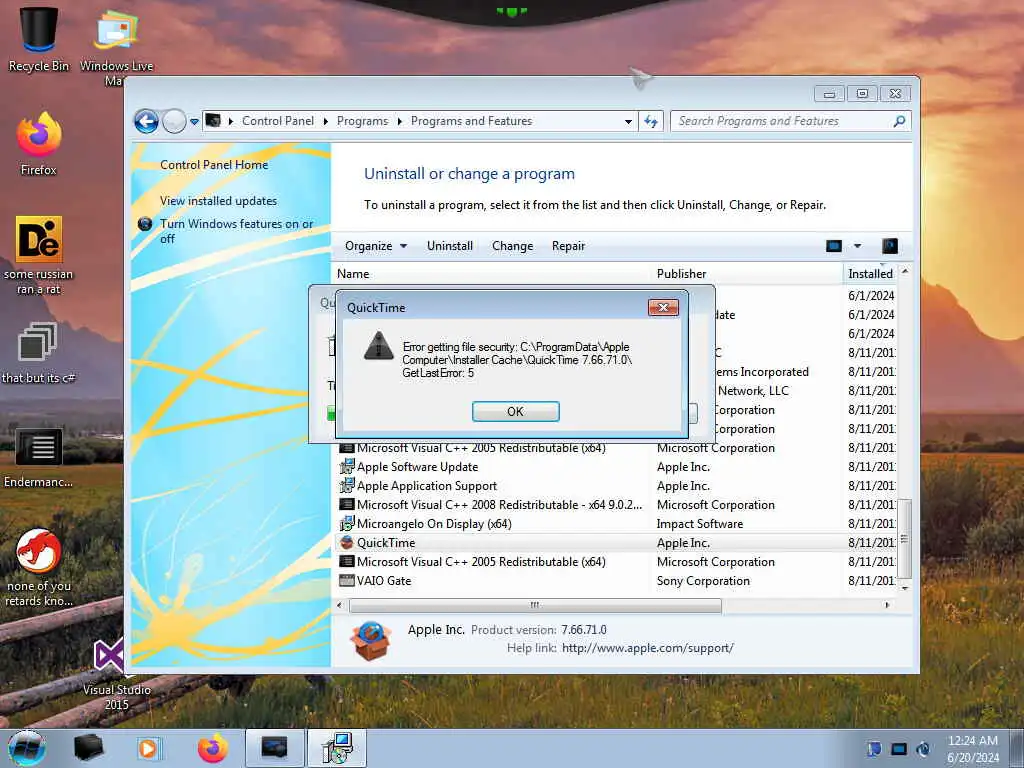Click the horizontal scrollbar thumb
Screen dimensions: 1024x768
[x=535, y=605]
